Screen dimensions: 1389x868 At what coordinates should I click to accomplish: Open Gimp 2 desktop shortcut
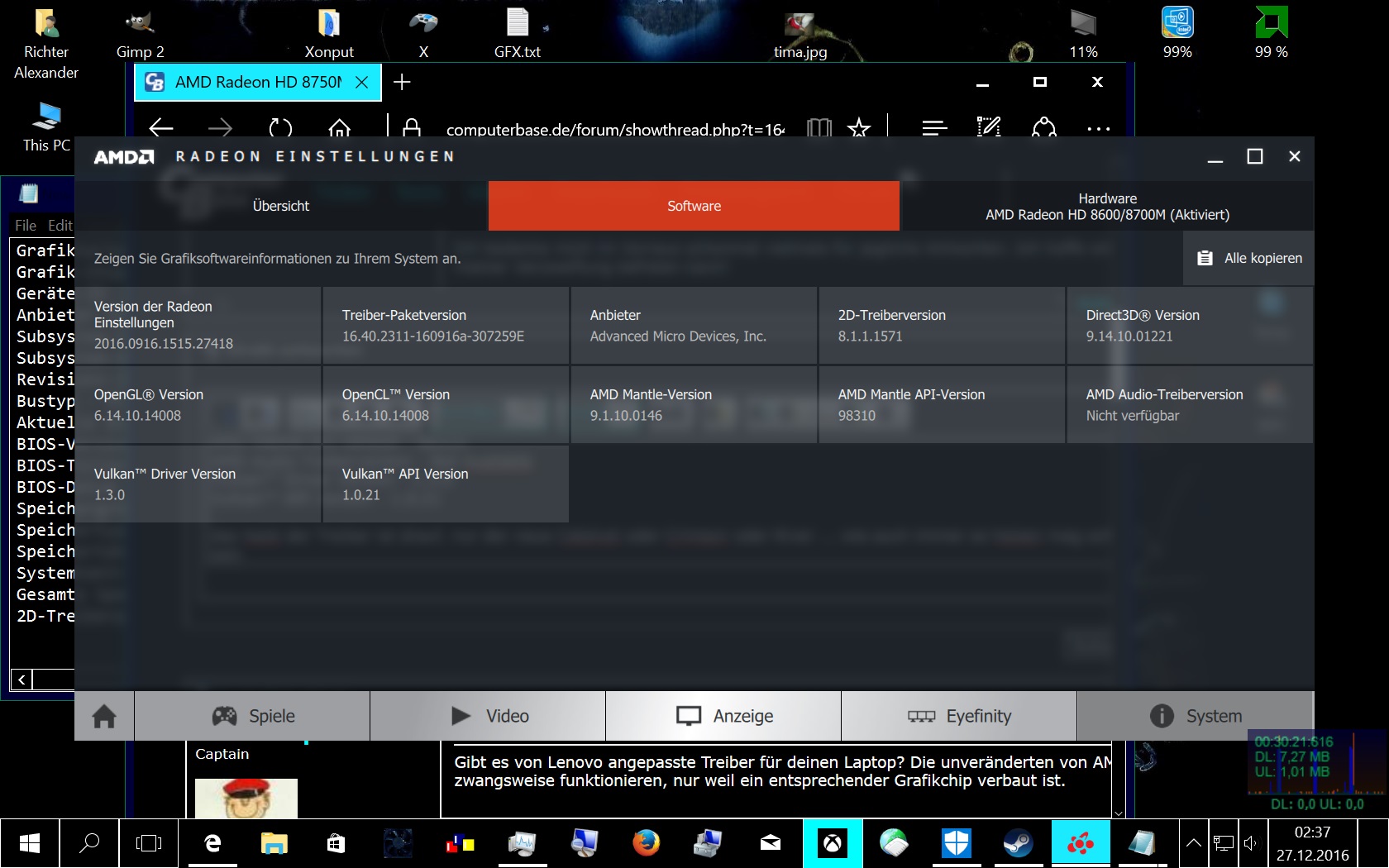(x=140, y=36)
